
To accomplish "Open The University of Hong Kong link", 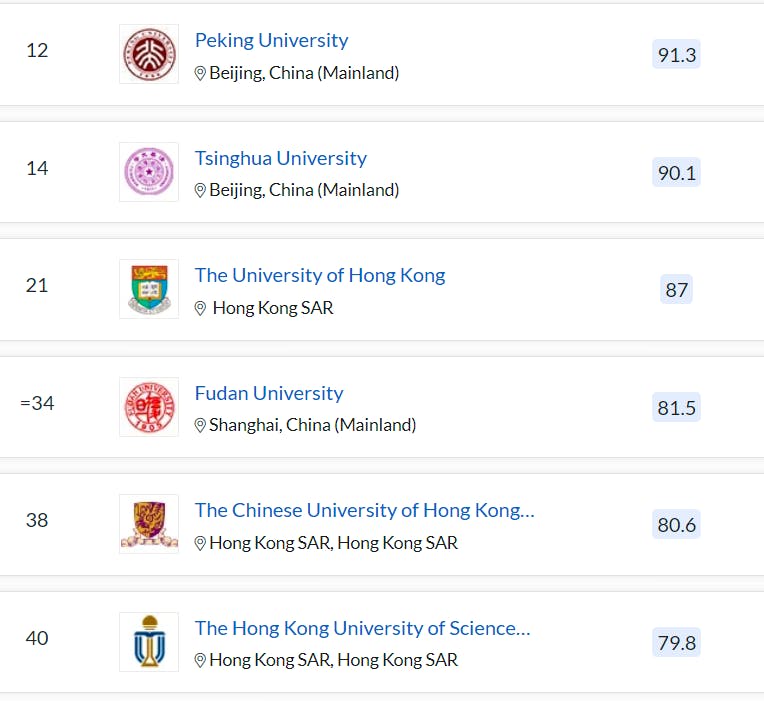I will point(320,275).
